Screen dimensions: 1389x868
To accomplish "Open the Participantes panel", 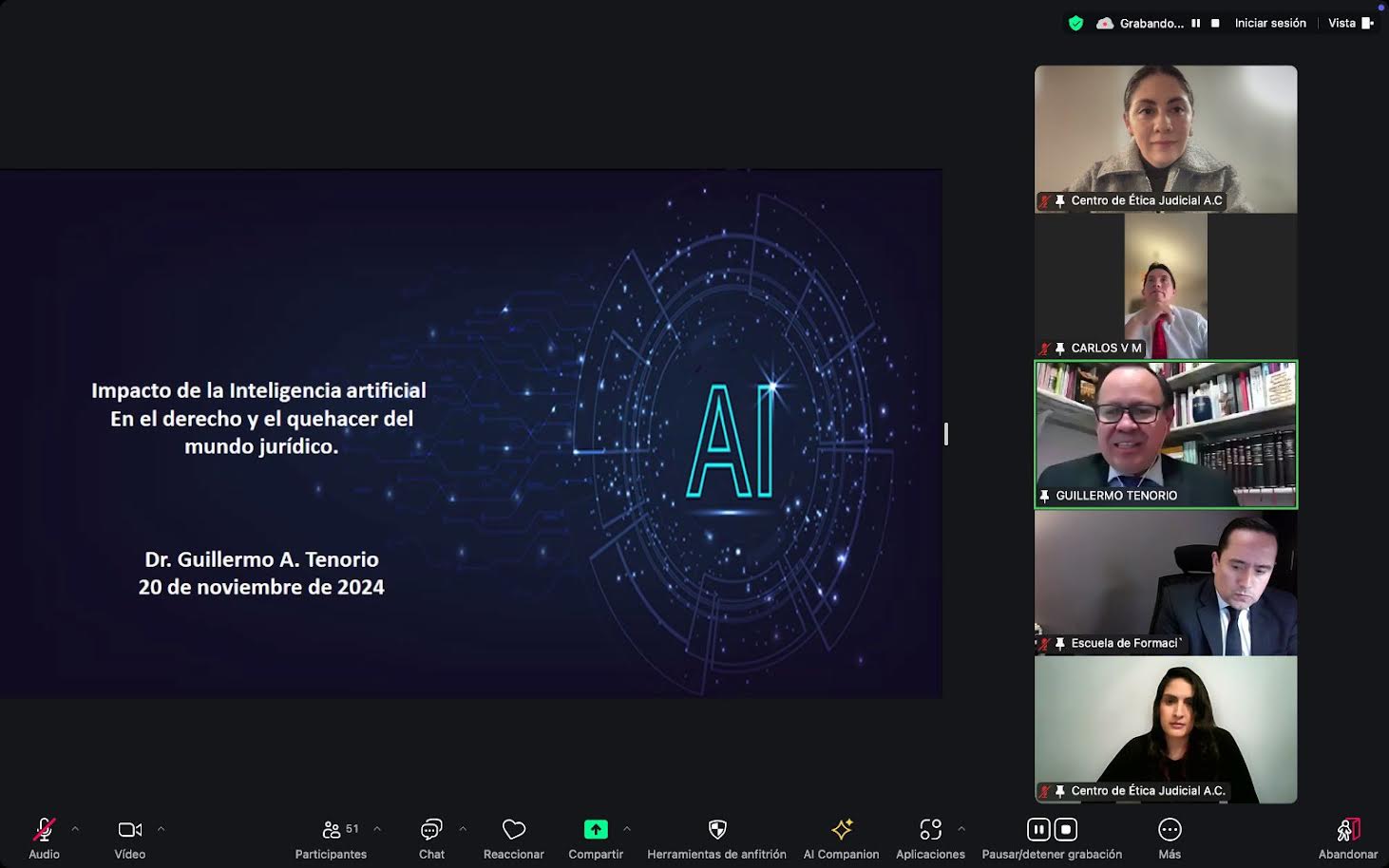I will click(332, 830).
